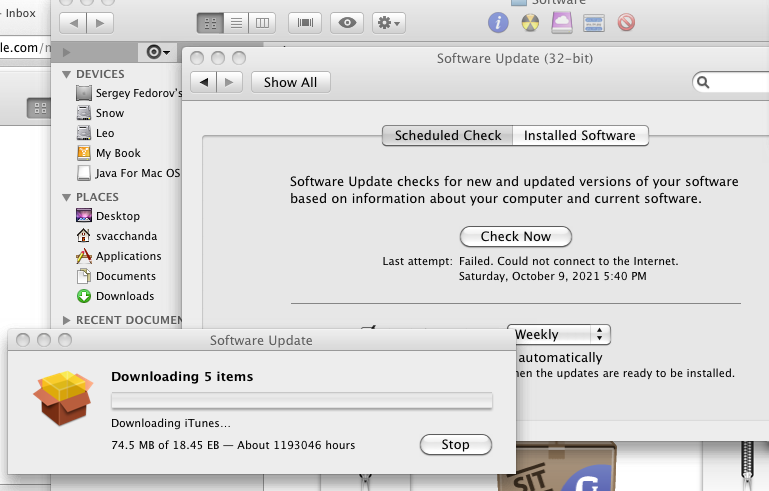Image resolution: width=769 pixels, height=491 pixels.
Task: Click the preferences search field
Action: pos(731,82)
